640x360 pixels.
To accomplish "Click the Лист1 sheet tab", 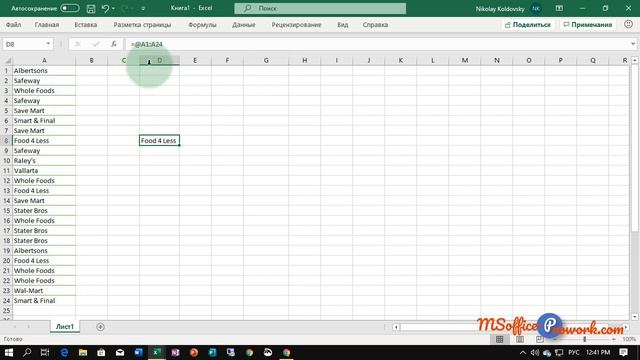I will pyautogui.click(x=65, y=327).
